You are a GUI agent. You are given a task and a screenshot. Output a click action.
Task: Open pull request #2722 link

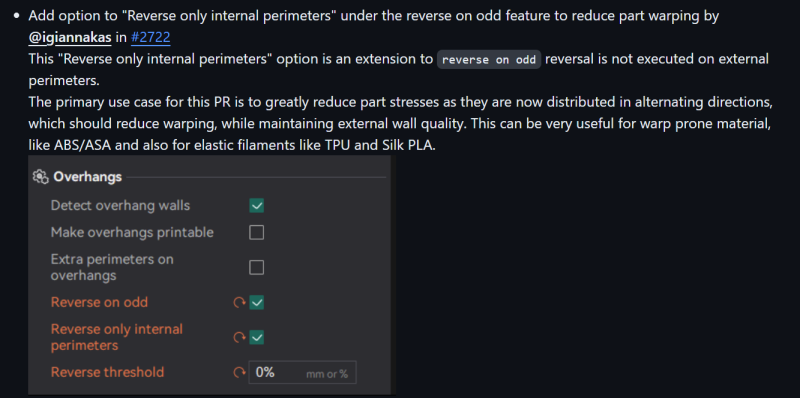pyautogui.click(x=150, y=37)
